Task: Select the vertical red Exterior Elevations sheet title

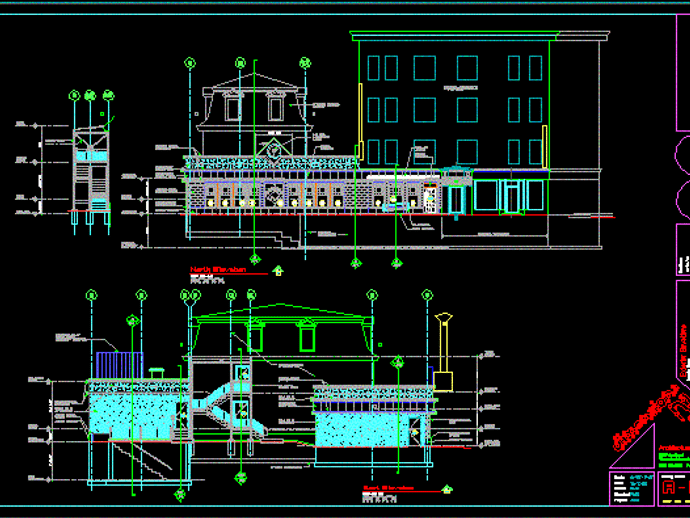Action: click(683, 351)
